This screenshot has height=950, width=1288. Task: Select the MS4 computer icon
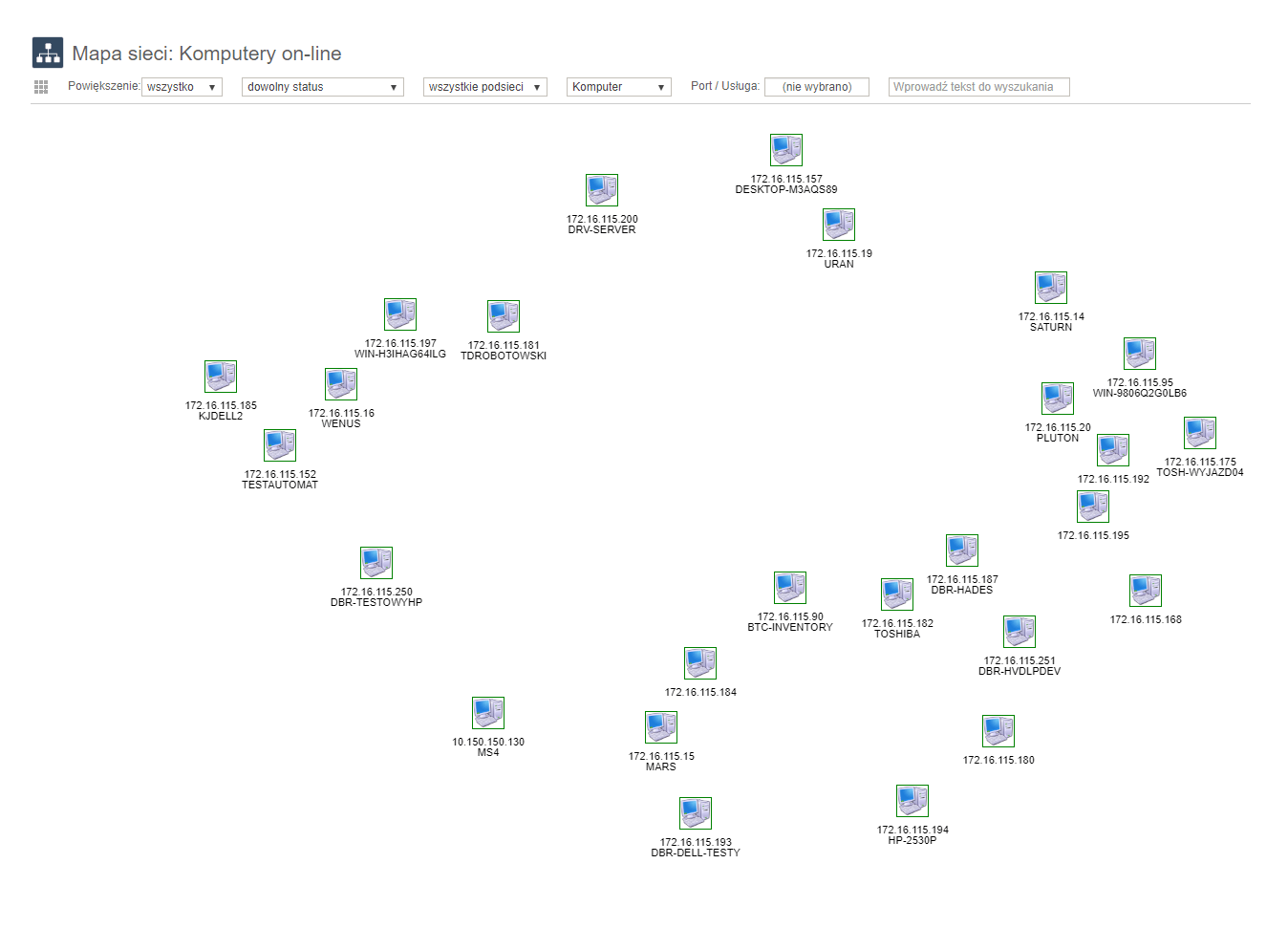(x=488, y=713)
